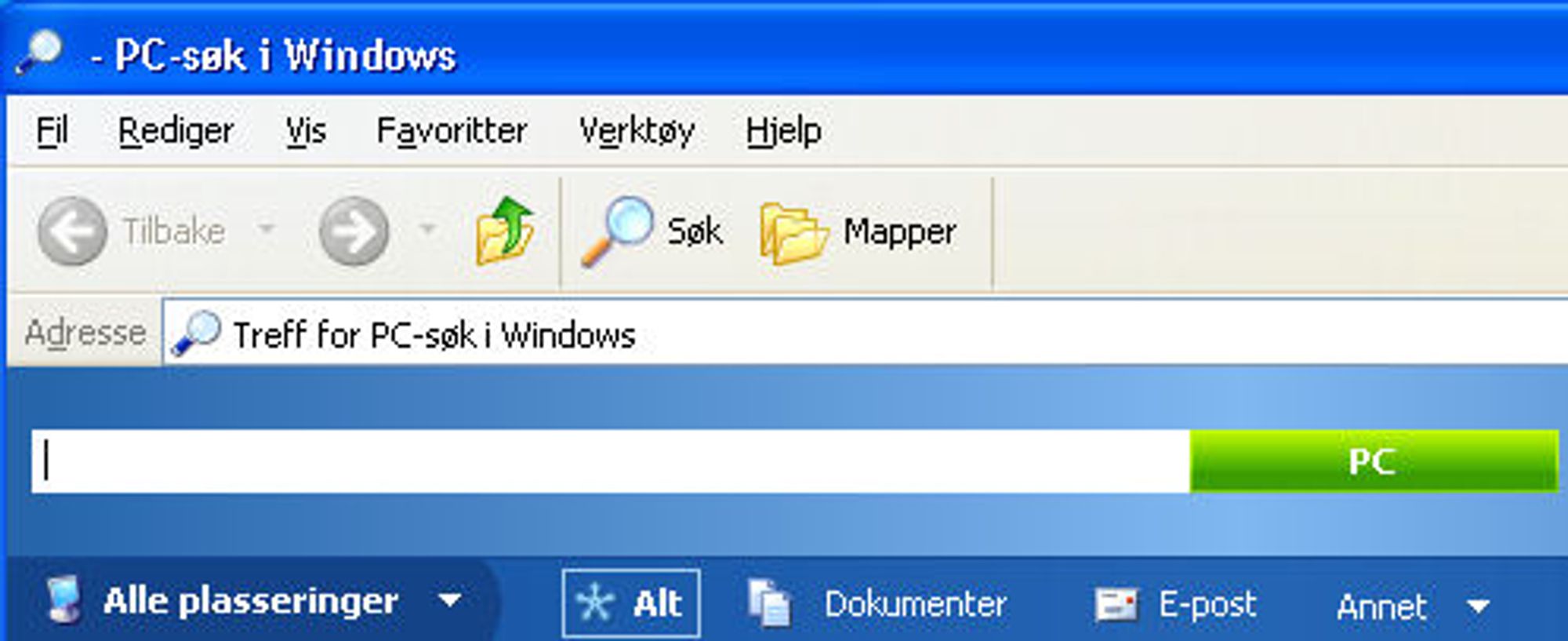Show the Mapper folders pane
Viewport: 1568px width, 641px height.
[x=858, y=232]
